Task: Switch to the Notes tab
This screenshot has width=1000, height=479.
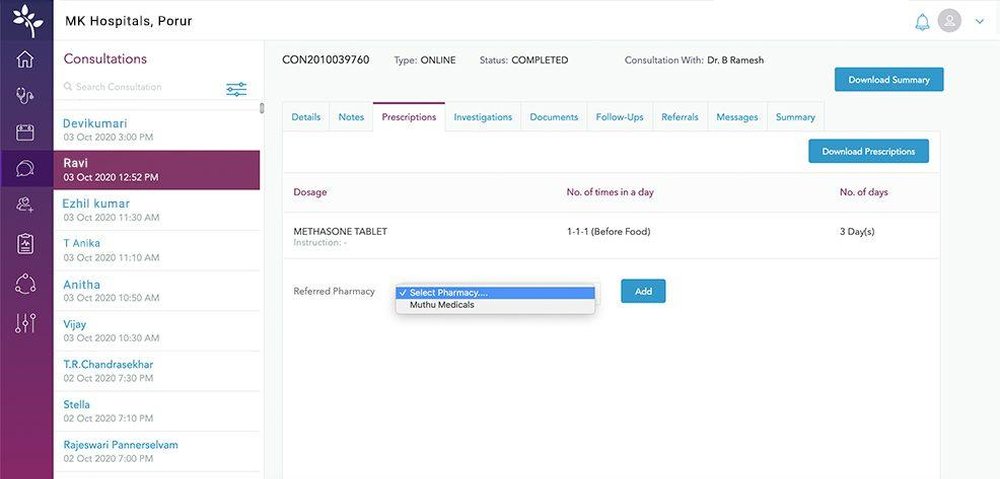Action: (351, 117)
